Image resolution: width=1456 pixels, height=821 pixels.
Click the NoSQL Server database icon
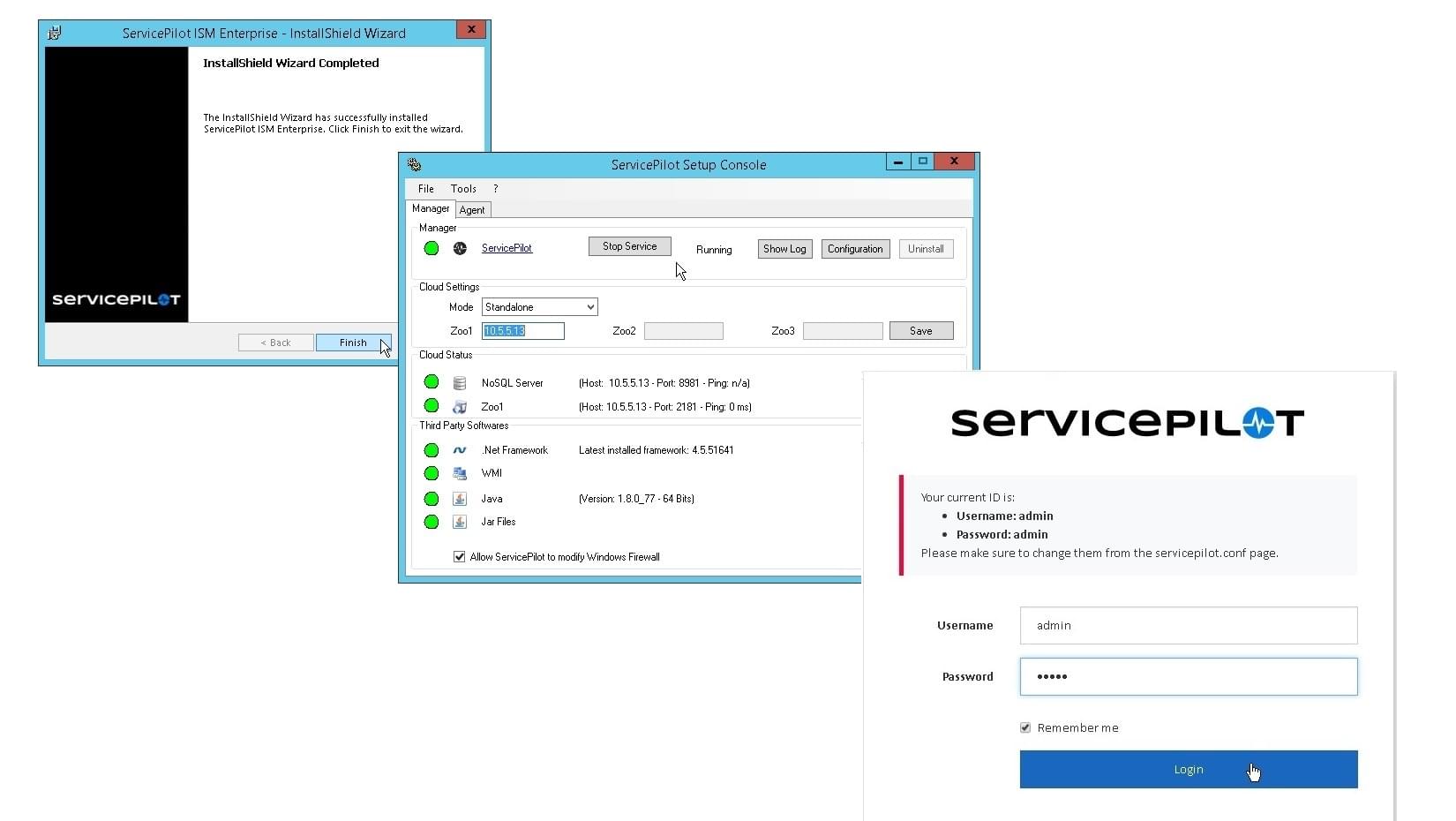tap(460, 383)
